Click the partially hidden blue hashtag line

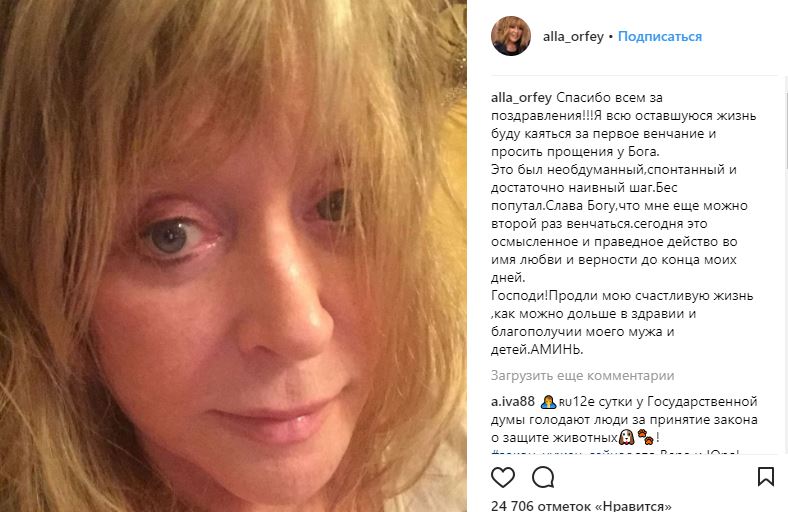(615, 452)
